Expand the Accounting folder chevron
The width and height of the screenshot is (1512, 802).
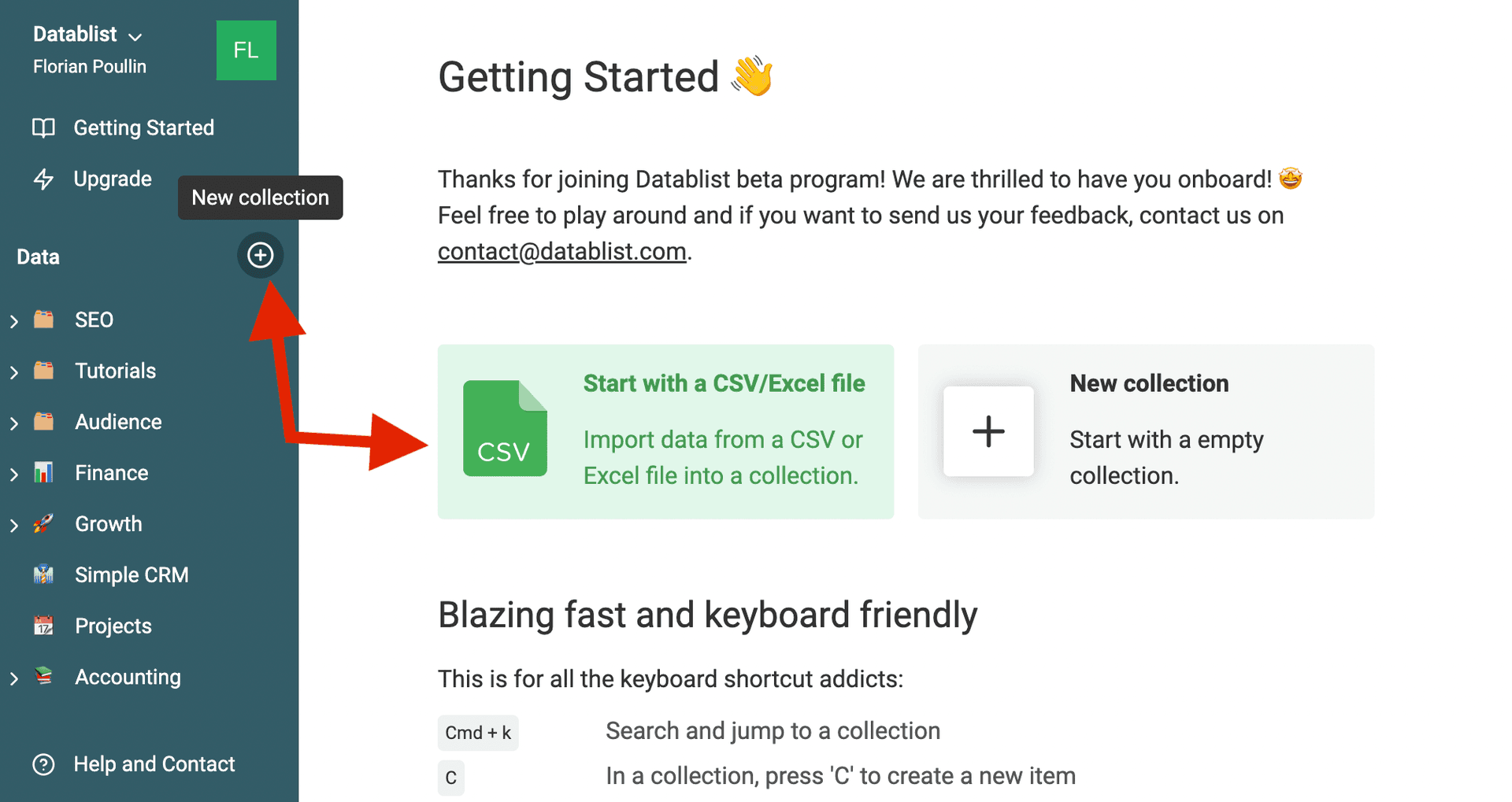tap(13, 678)
